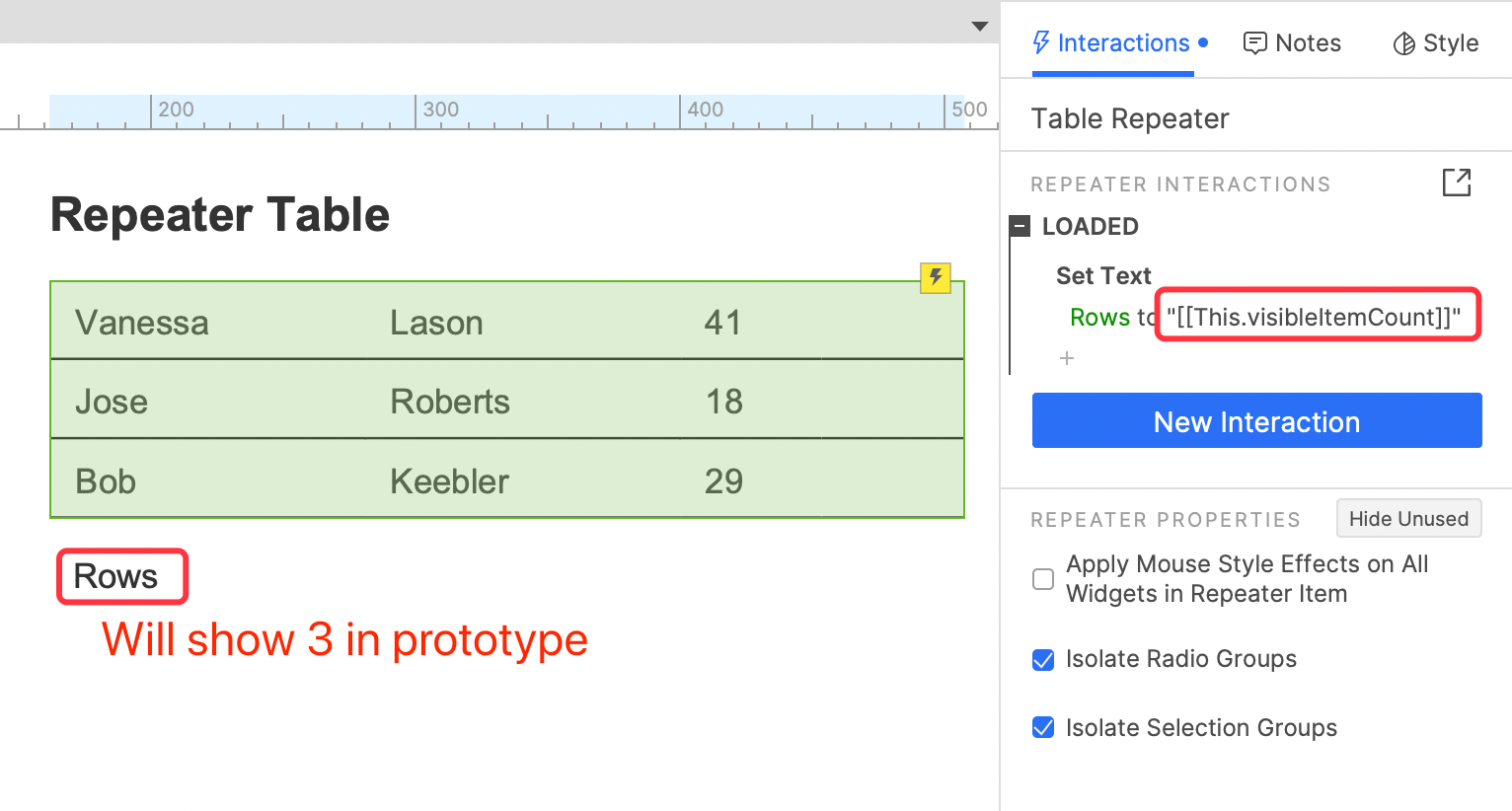Click the Style tab palette icon
This screenshot has width=1512, height=811.
[x=1403, y=43]
